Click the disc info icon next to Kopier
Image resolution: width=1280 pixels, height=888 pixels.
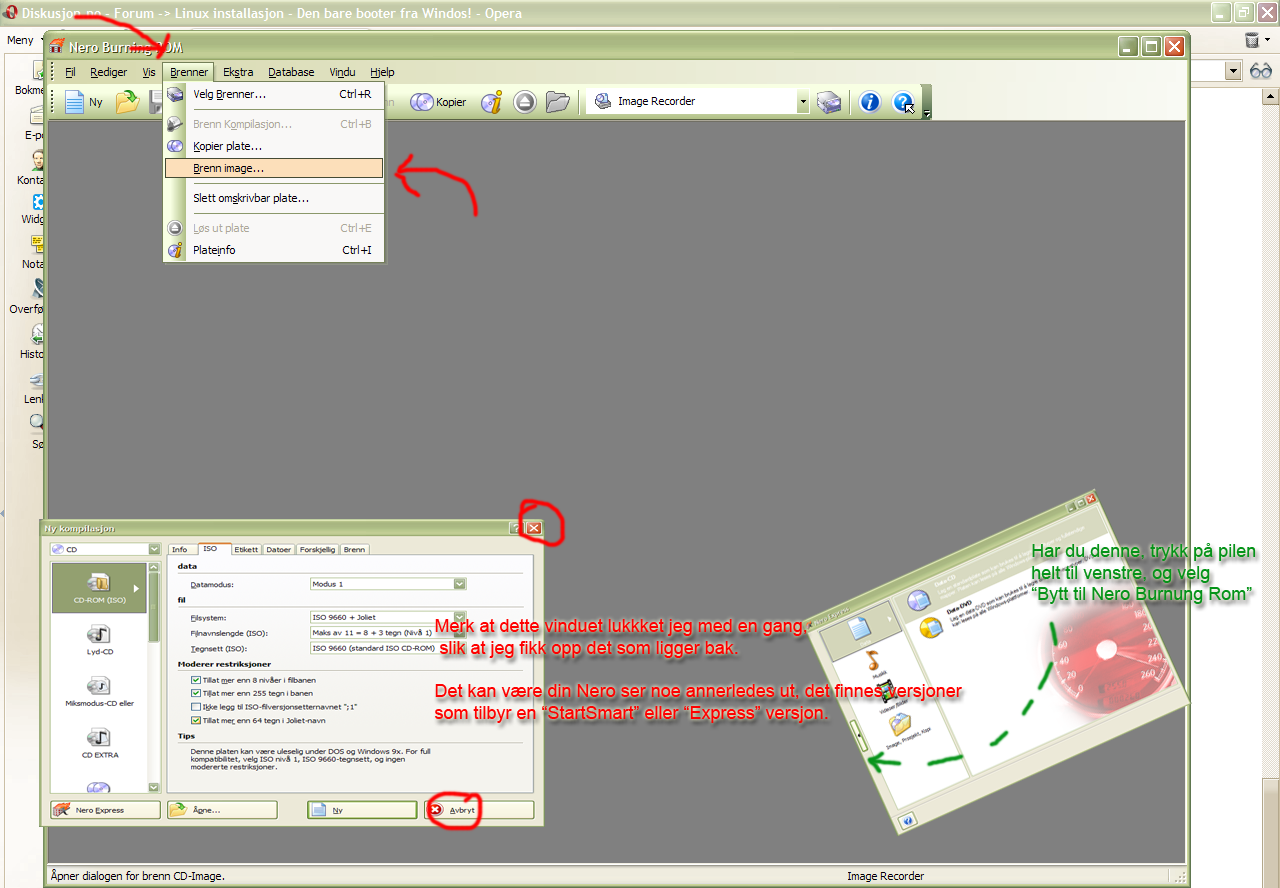click(x=491, y=102)
